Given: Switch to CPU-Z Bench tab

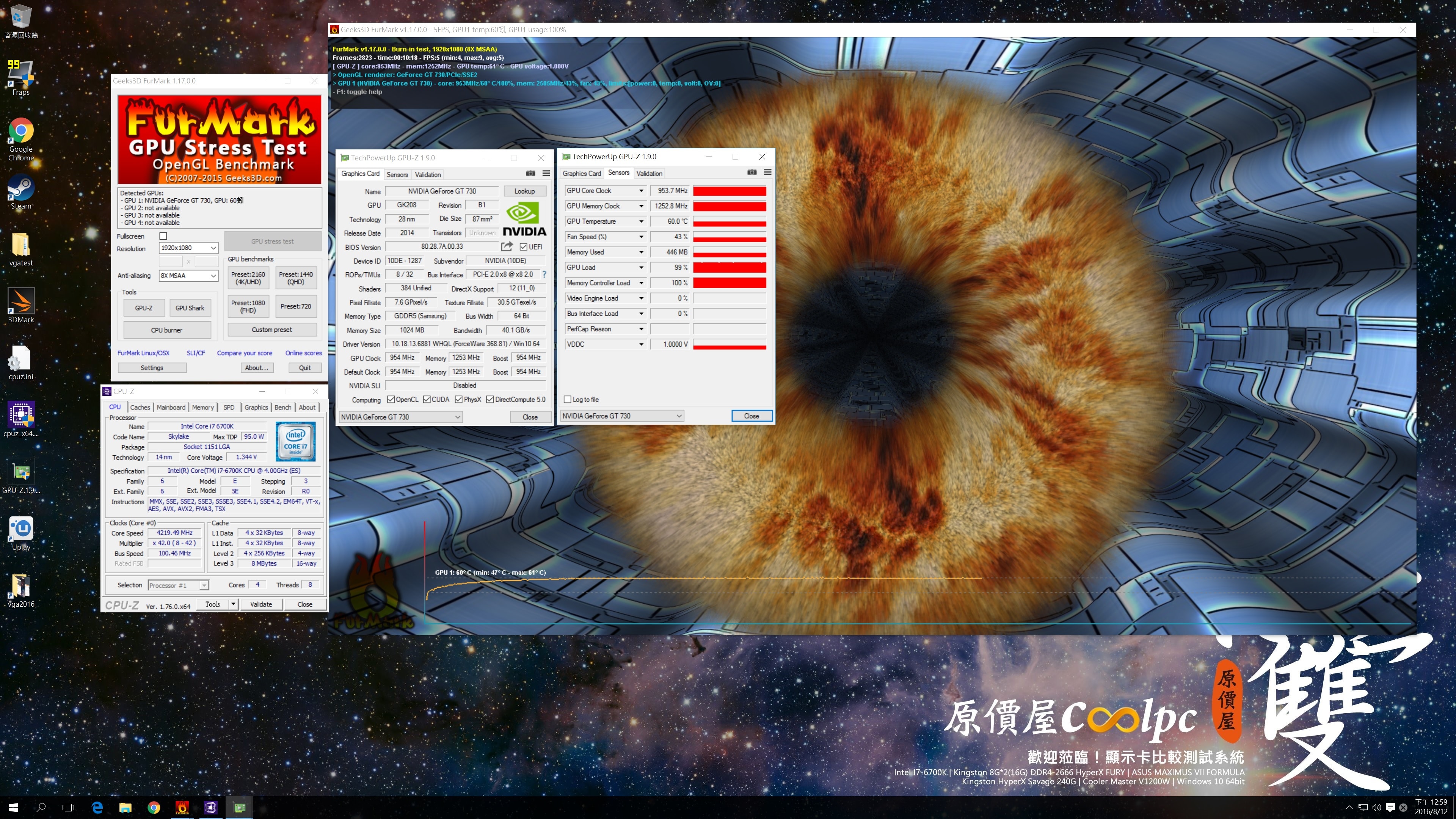Looking at the screenshot, I should (x=282, y=407).
